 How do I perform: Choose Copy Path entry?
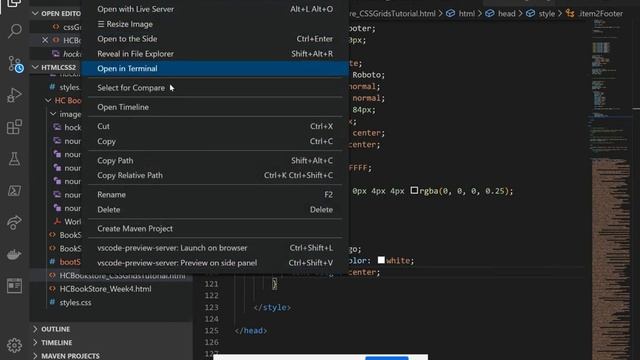tap(215, 160)
